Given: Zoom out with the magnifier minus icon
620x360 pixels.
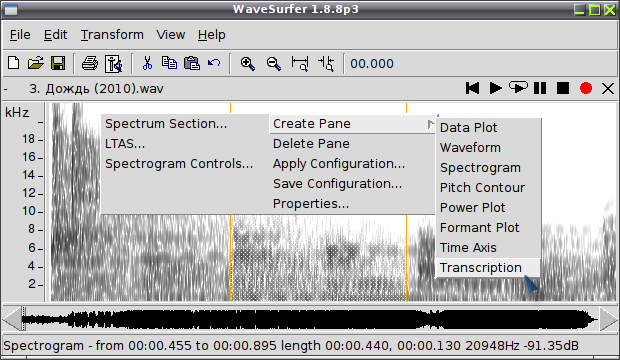Looking at the screenshot, I should 274,63.
